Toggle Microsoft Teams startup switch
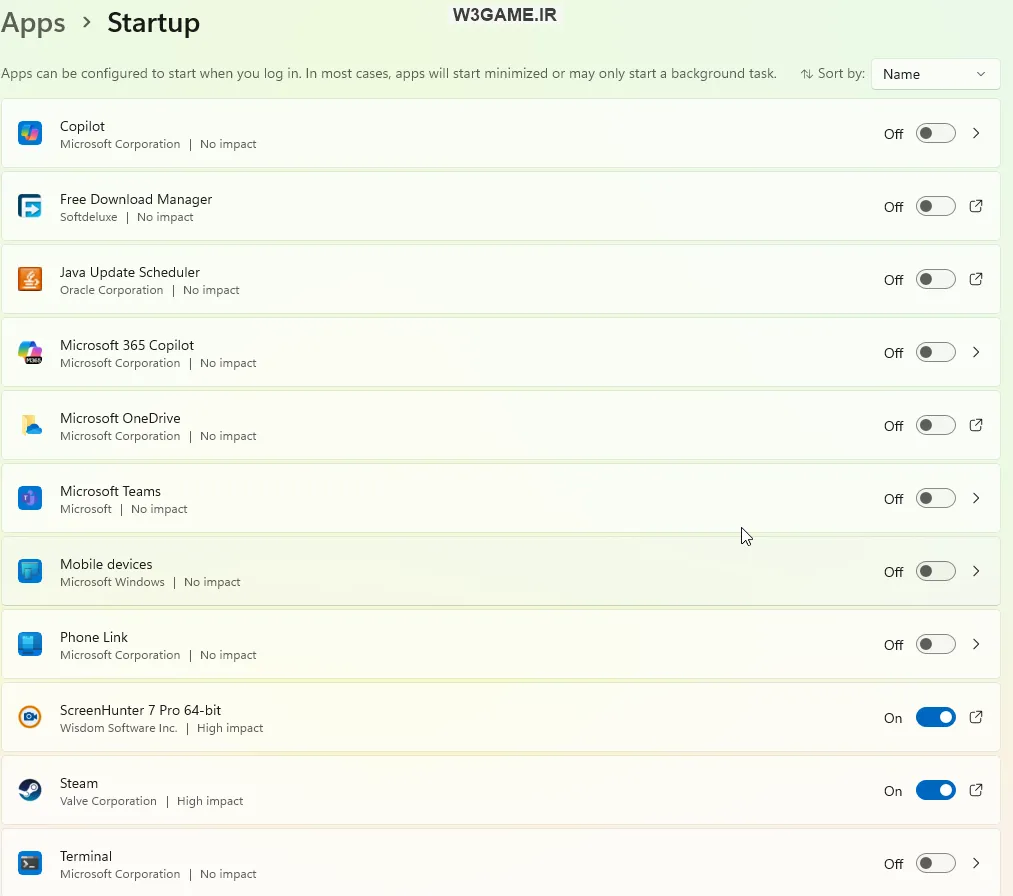Image resolution: width=1013 pixels, height=896 pixels. (x=935, y=499)
